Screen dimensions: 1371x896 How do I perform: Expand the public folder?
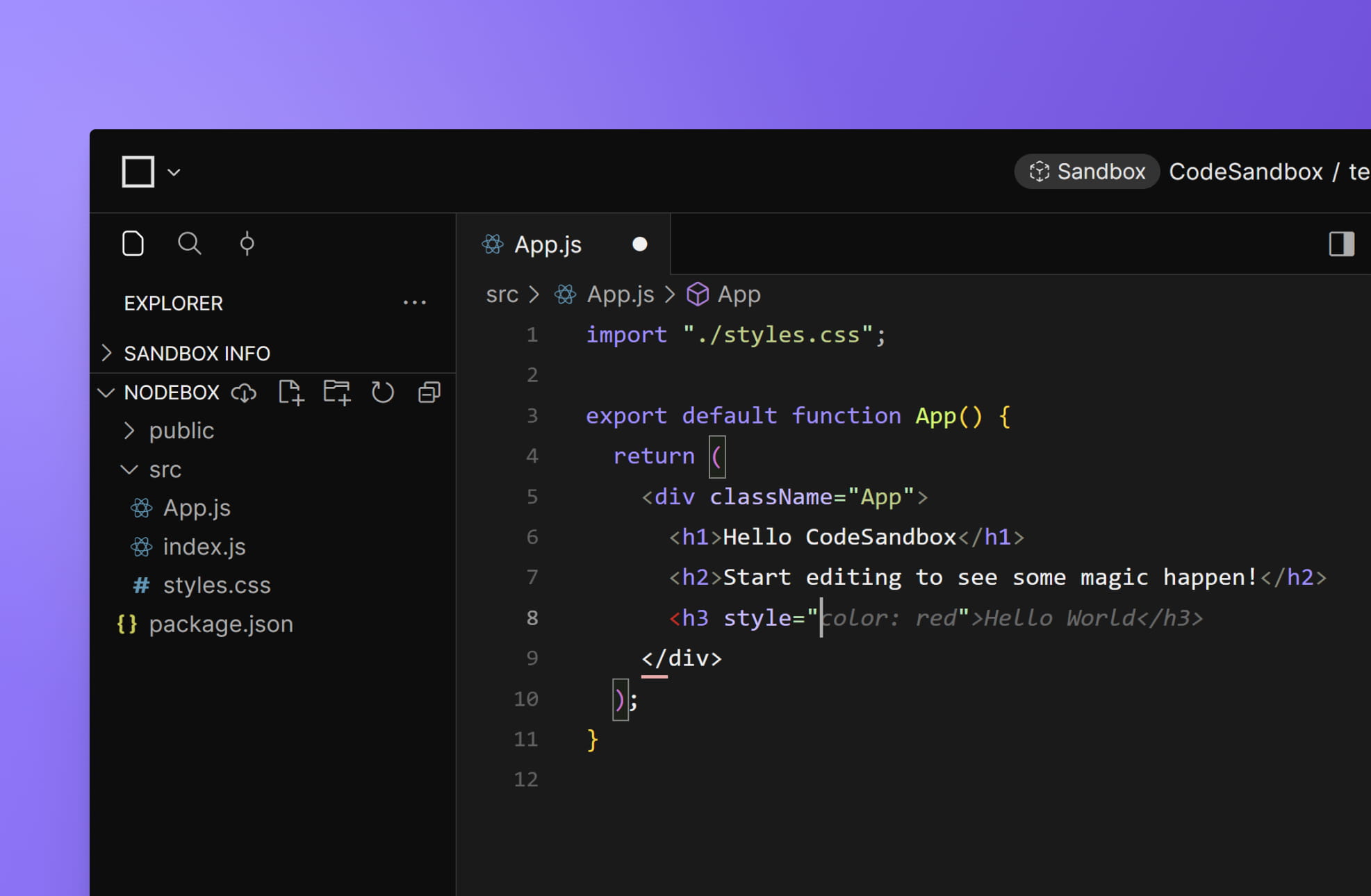pyautogui.click(x=181, y=430)
